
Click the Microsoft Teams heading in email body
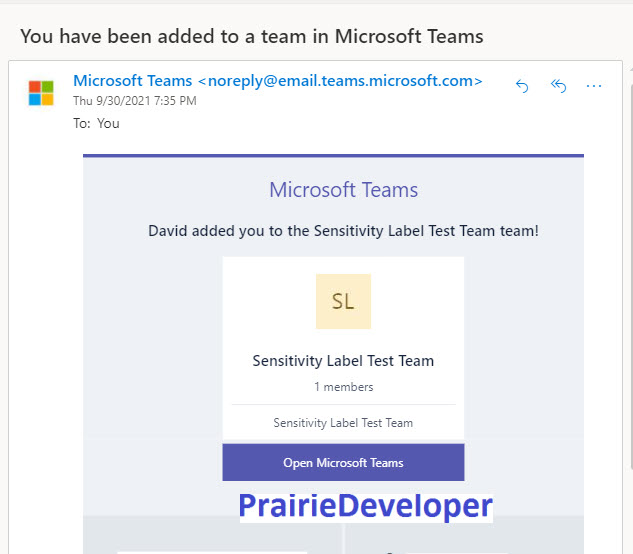pos(344,190)
